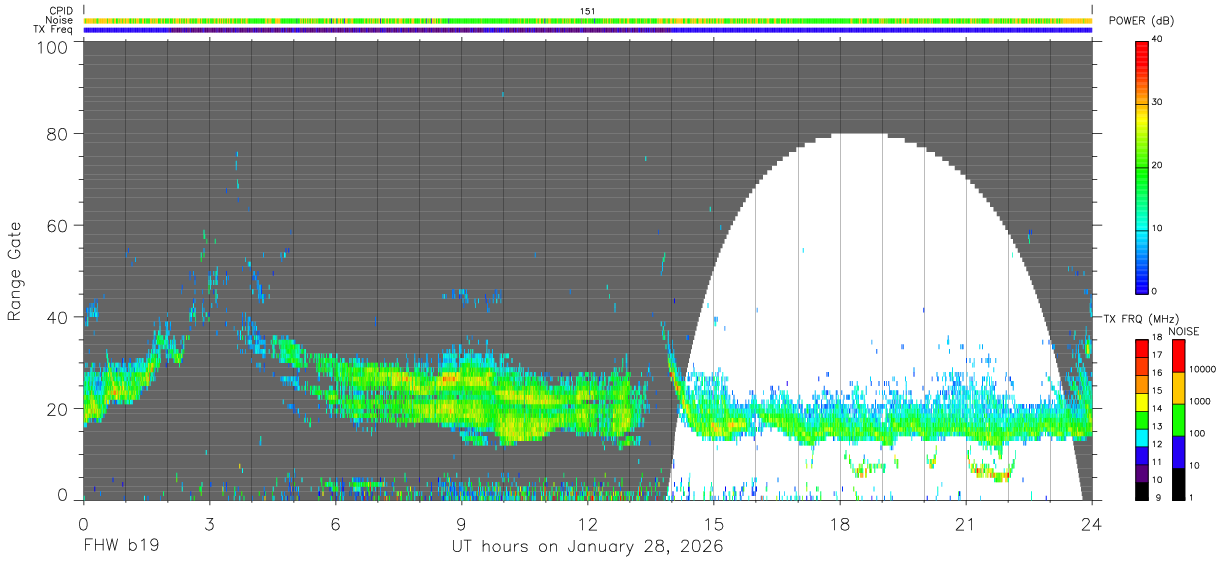Click the 100 tick on the Range Gate axis
Screen dimensions: 1228x567
[x=54, y=46]
